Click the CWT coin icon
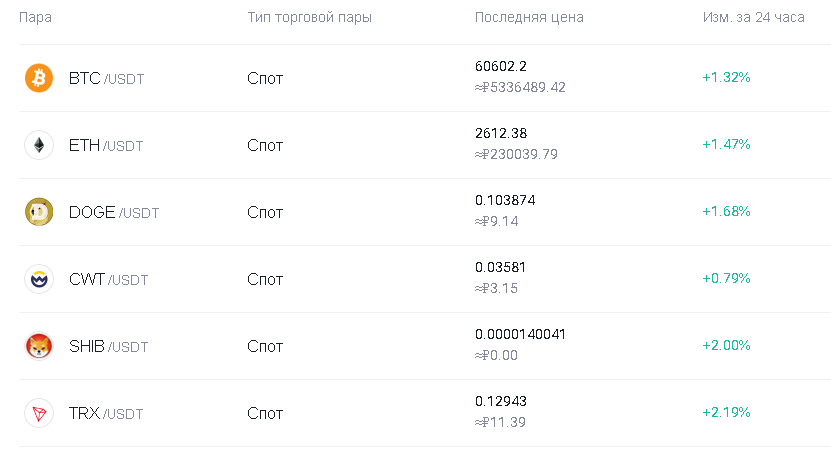 [39, 279]
